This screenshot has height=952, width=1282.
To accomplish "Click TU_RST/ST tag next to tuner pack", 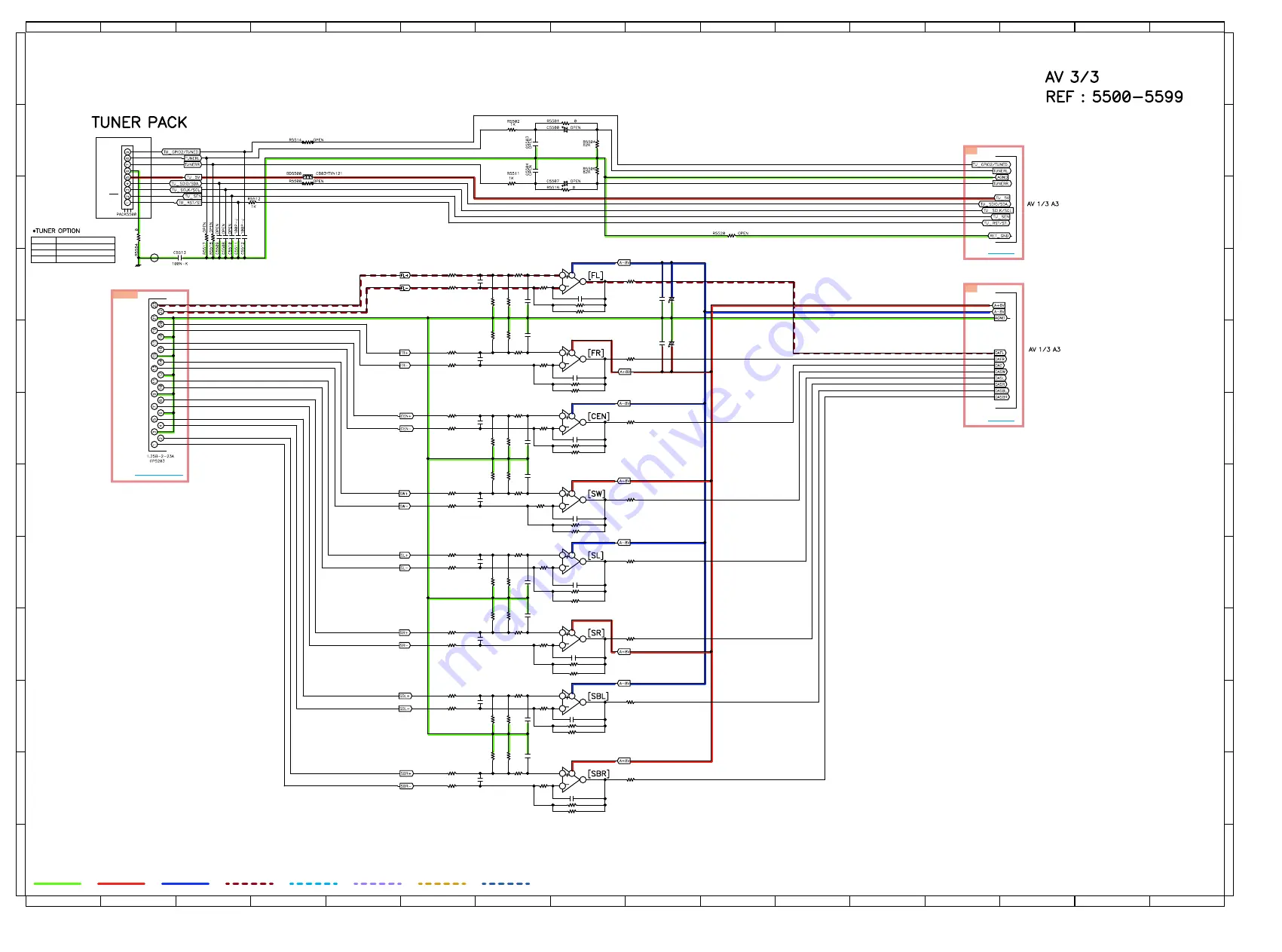I will (x=189, y=202).
